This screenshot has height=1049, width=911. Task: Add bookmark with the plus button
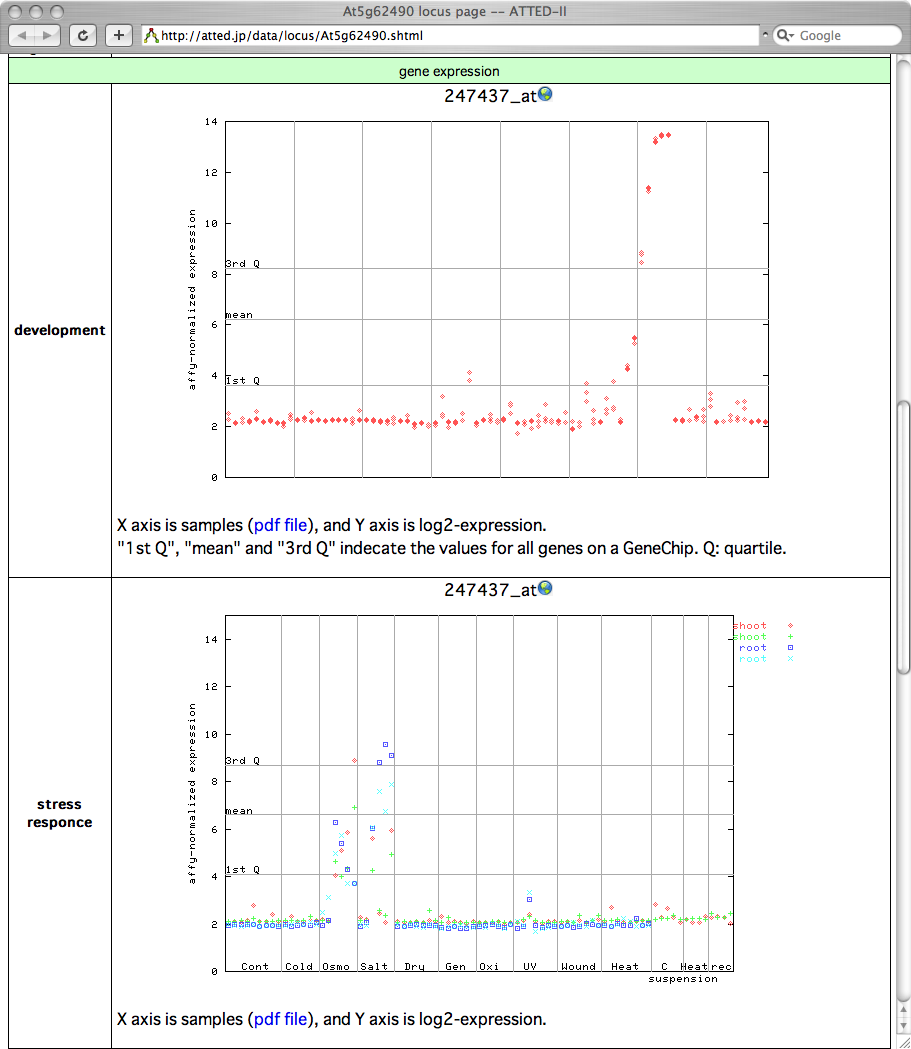pyautogui.click(x=119, y=35)
